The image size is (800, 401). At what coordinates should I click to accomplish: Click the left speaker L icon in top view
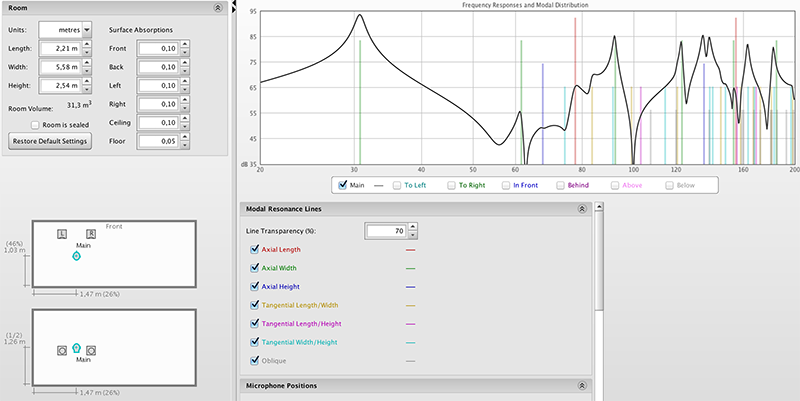62,233
